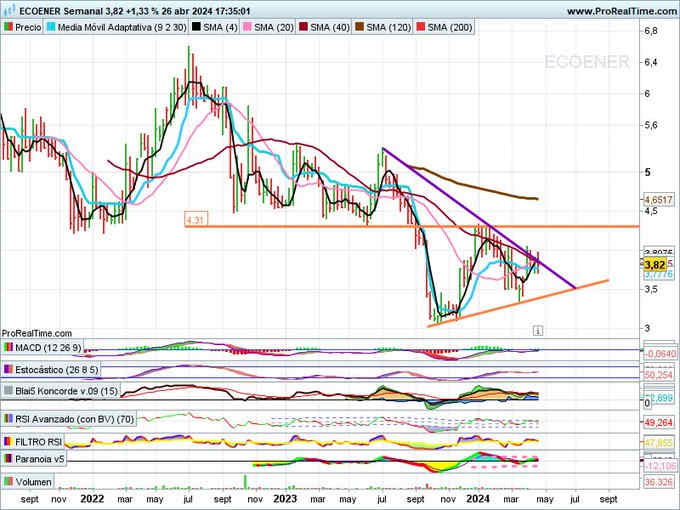Click the 4.31 horizontal line label
Screen dimensions: 680x510
pos(196,220)
